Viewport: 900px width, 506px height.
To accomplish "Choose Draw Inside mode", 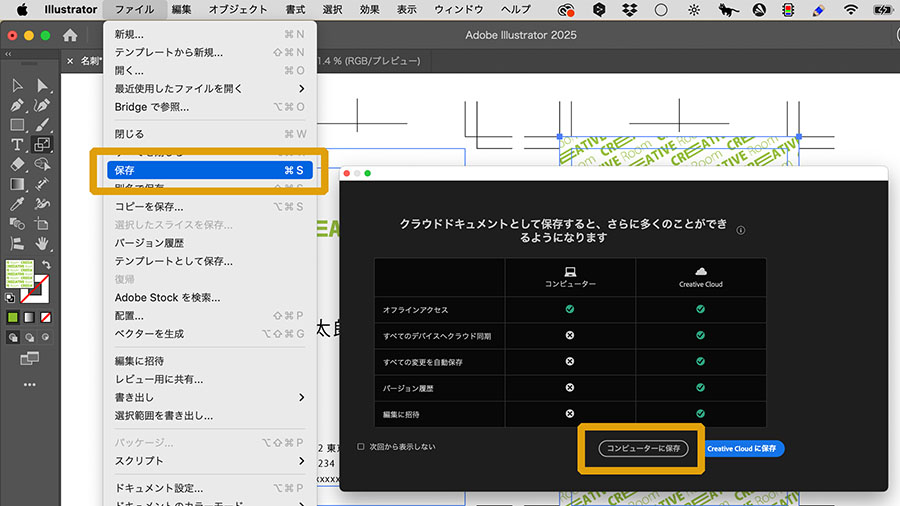I will 45,337.
